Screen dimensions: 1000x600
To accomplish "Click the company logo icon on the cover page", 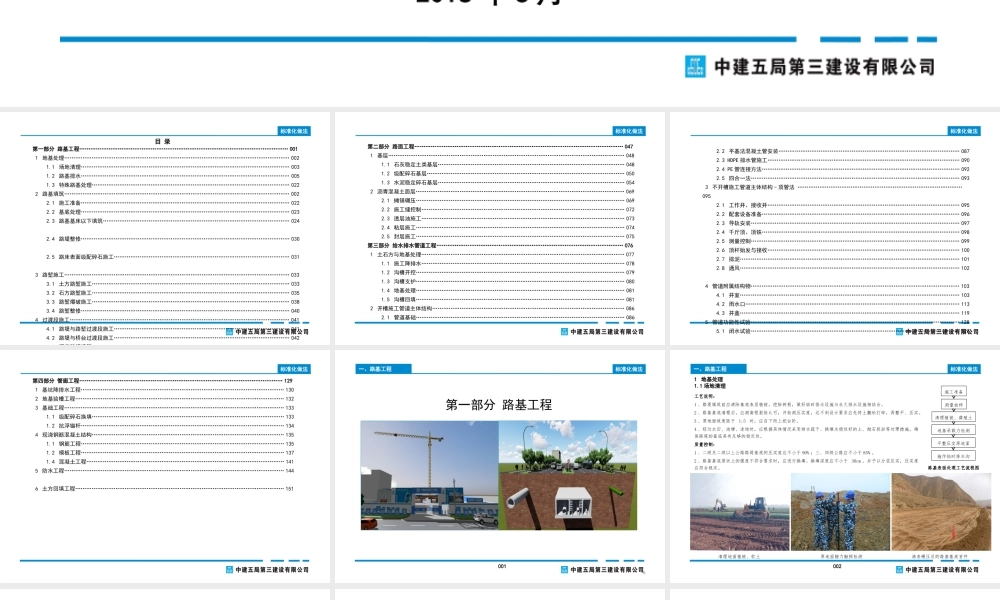I will pyautogui.click(x=695, y=66).
